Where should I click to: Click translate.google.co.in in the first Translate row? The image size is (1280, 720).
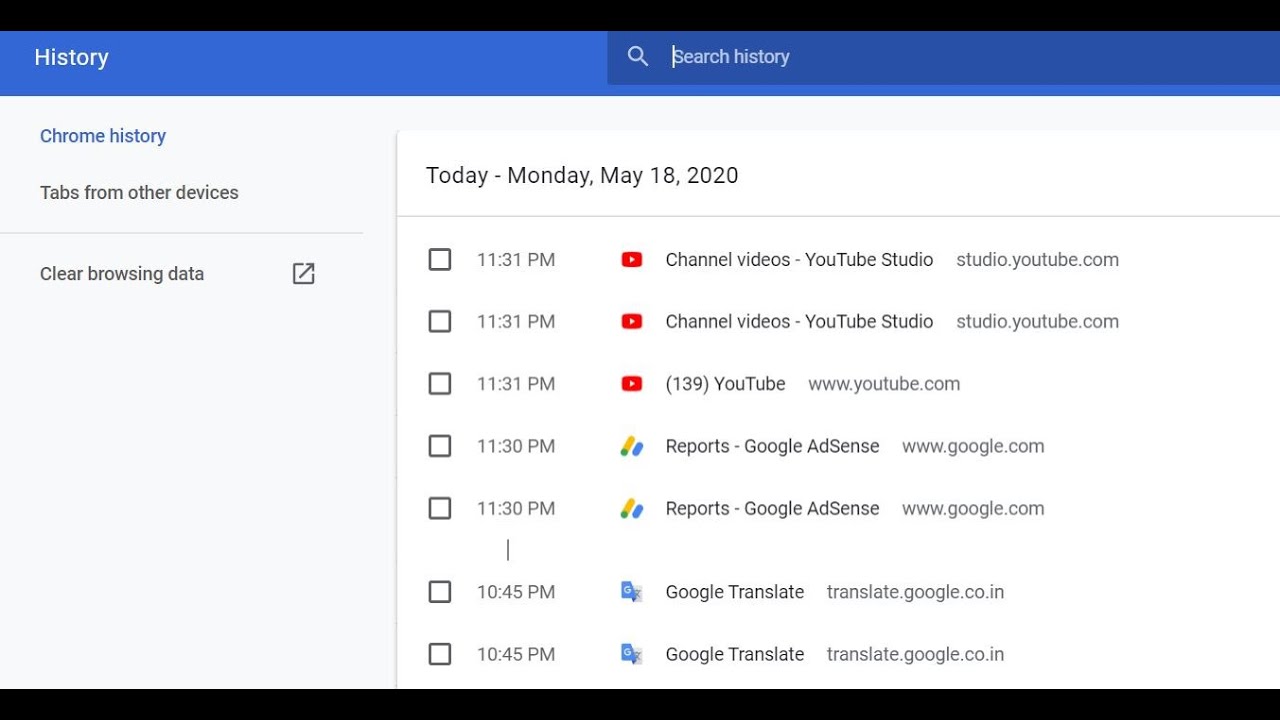(x=915, y=592)
